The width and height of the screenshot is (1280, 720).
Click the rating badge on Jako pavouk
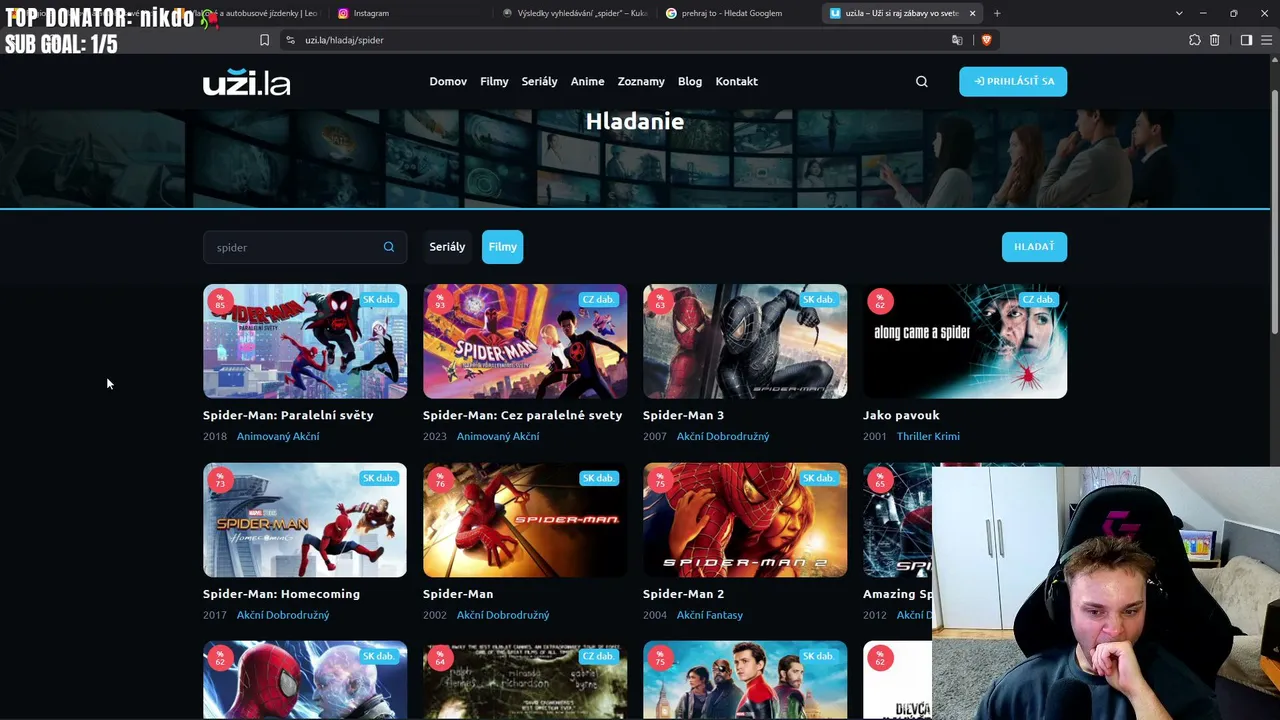880,301
